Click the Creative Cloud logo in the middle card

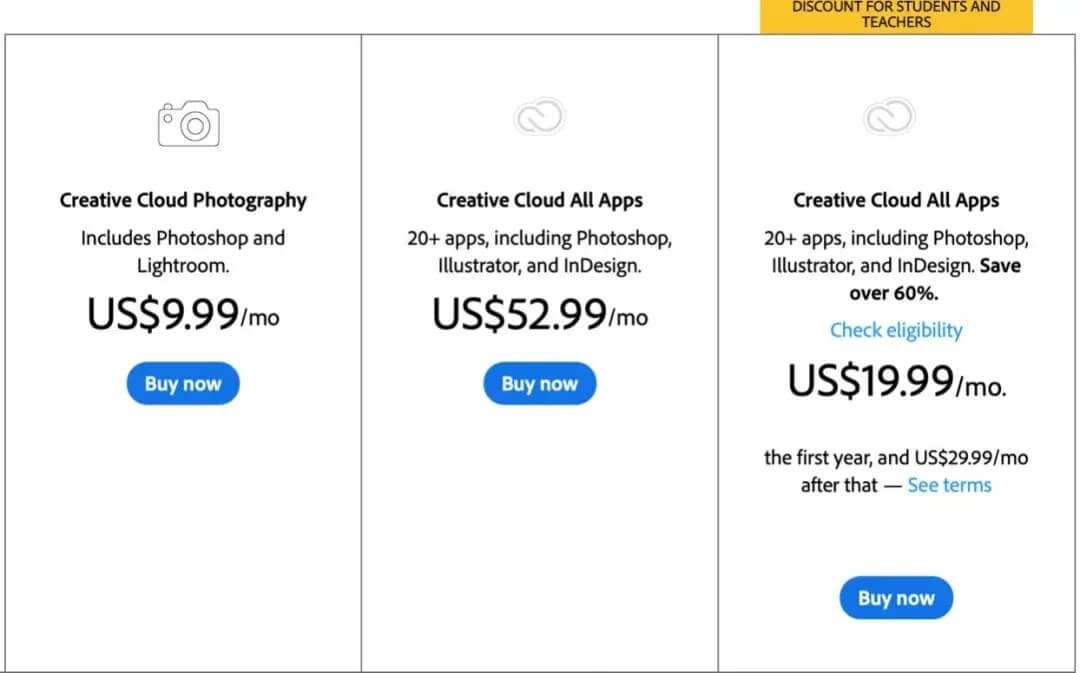click(x=539, y=117)
